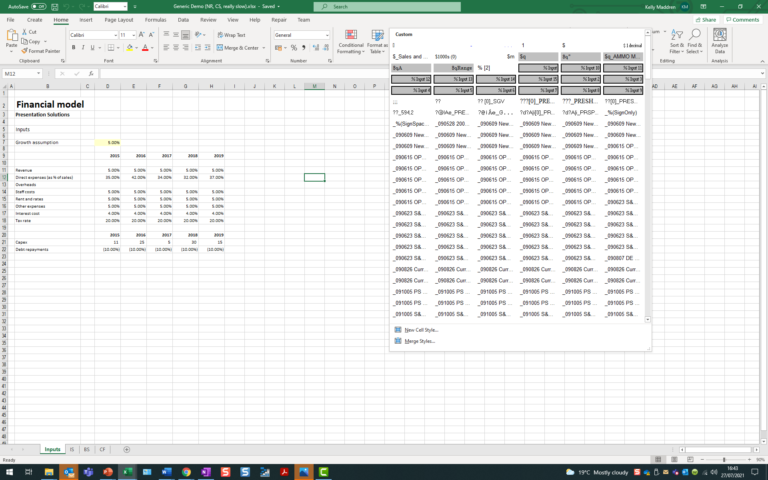The height and width of the screenshot is (480, 768).
Task: Click the font color red swatch
Action: (144, 47)
